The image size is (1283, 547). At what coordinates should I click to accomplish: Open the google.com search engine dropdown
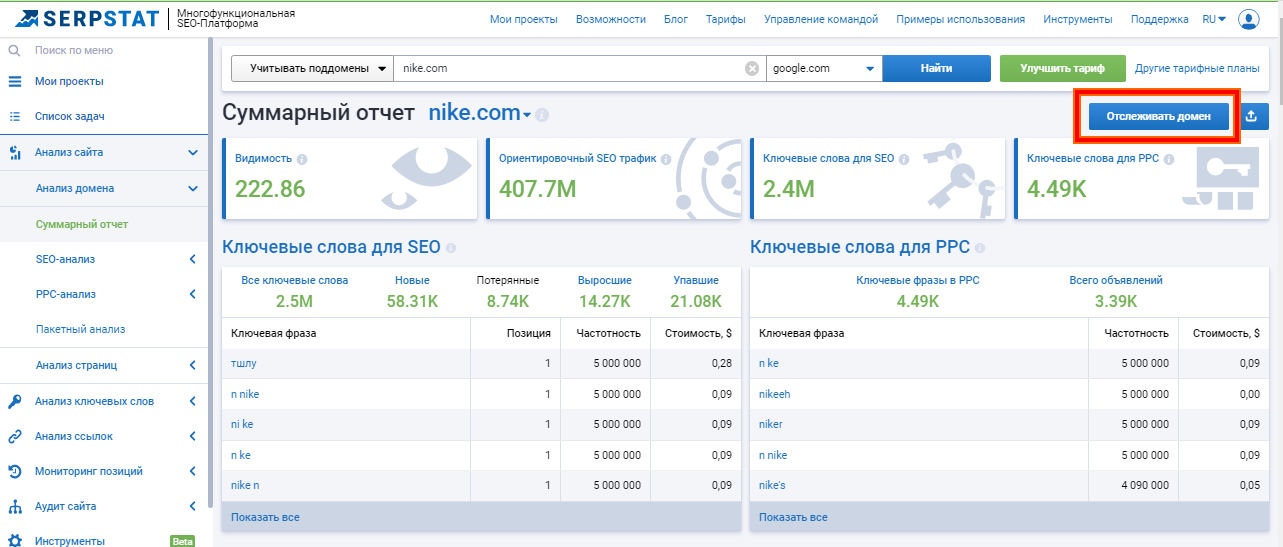coord(824,69)
